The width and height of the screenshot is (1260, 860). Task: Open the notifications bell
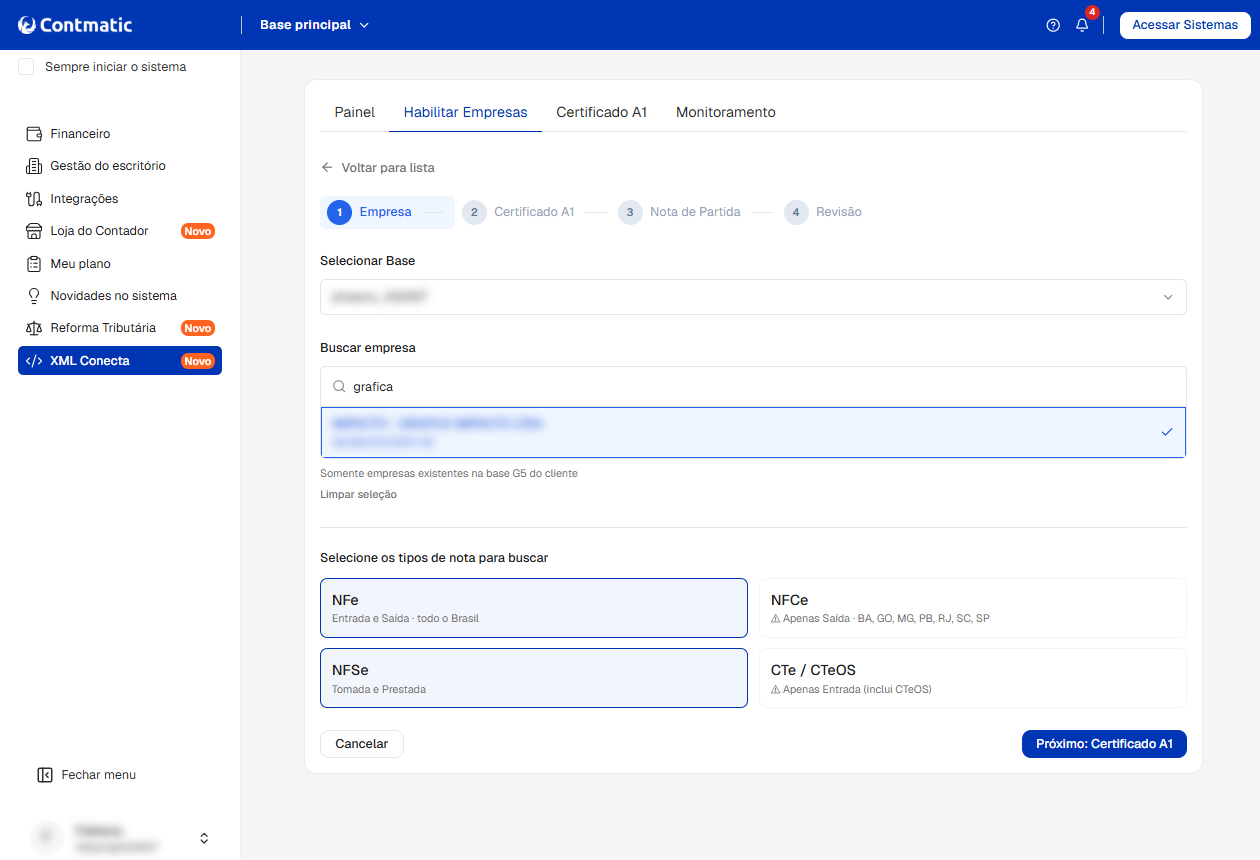(x=1082, y=25)
